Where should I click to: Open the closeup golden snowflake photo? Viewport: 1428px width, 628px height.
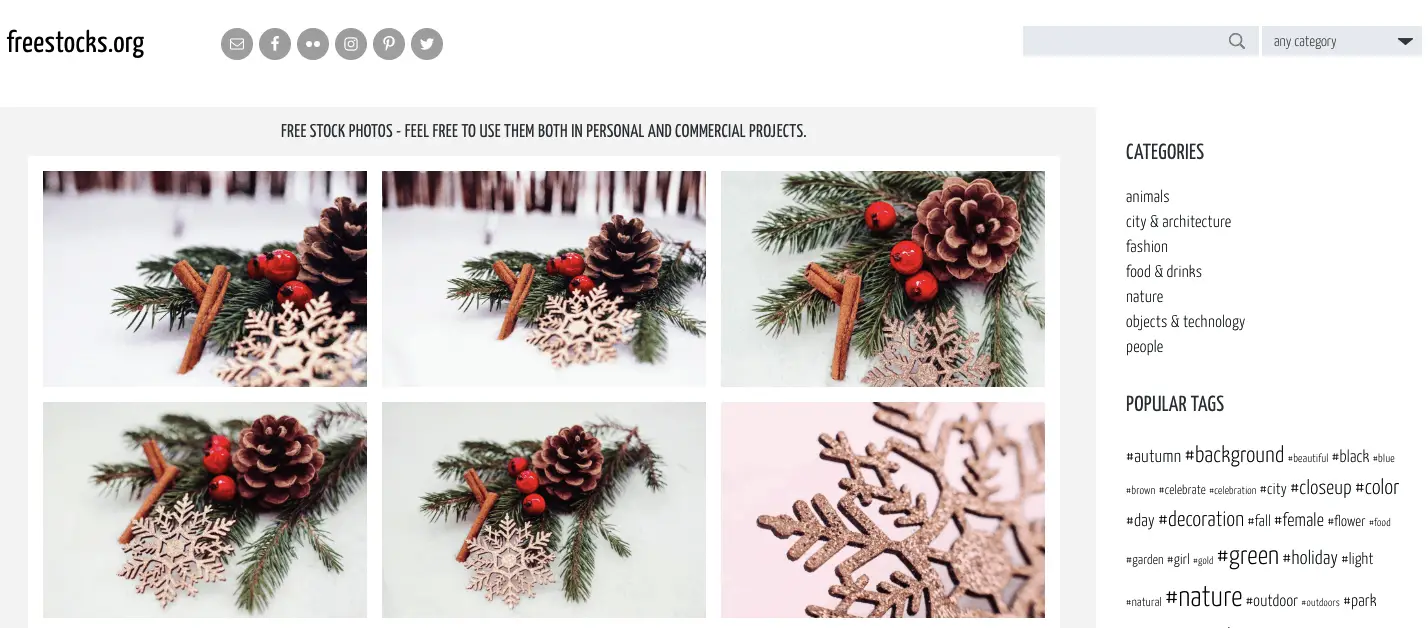[883, 510]
